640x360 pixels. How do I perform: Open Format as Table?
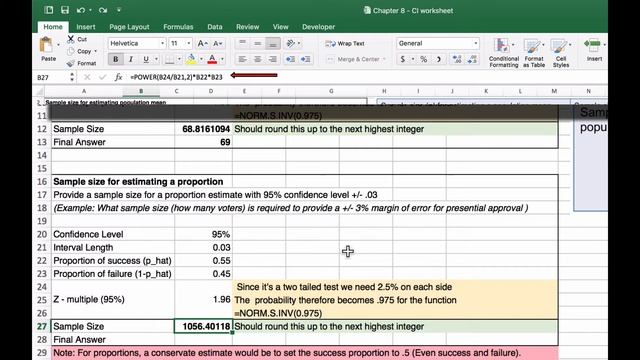[x=534, y=52]
